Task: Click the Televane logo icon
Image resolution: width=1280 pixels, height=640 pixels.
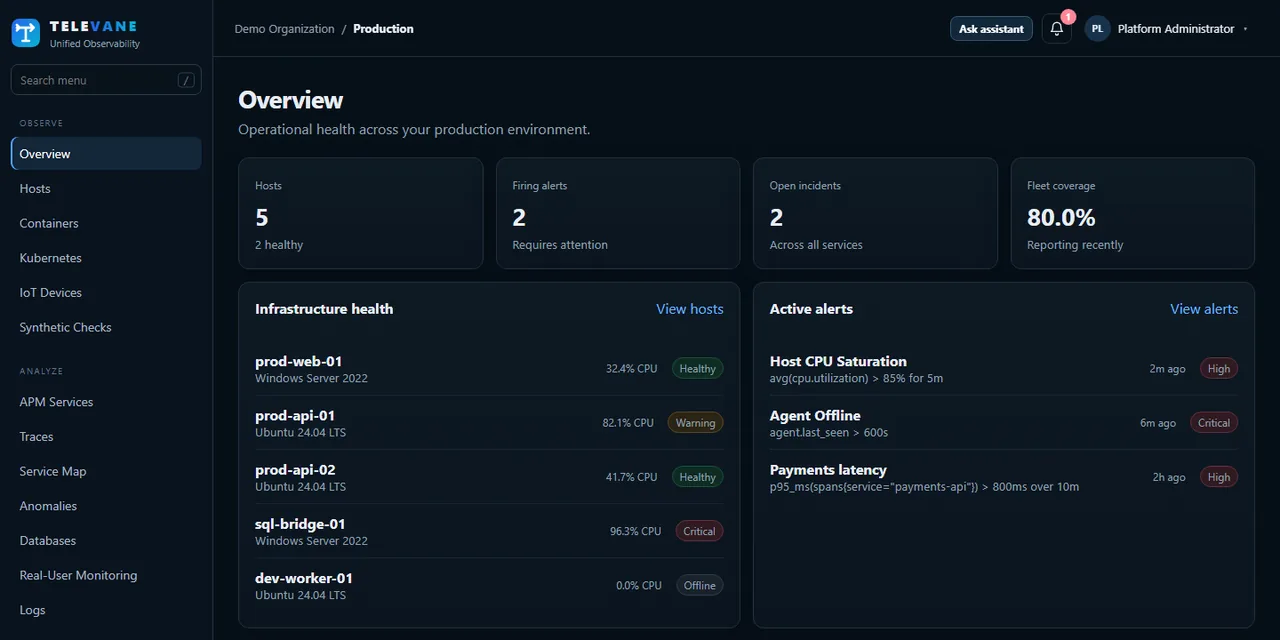Action: (x=26, y=33)
